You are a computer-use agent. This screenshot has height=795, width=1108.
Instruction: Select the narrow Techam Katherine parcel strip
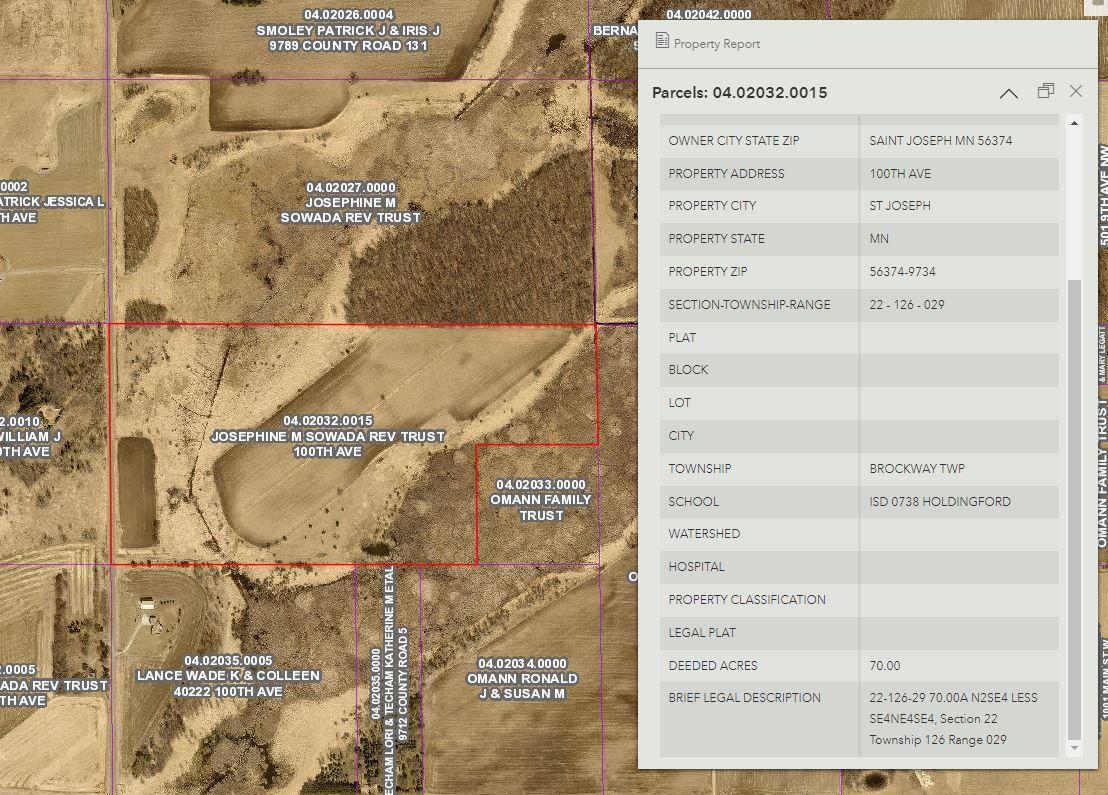tap(388, 680)
